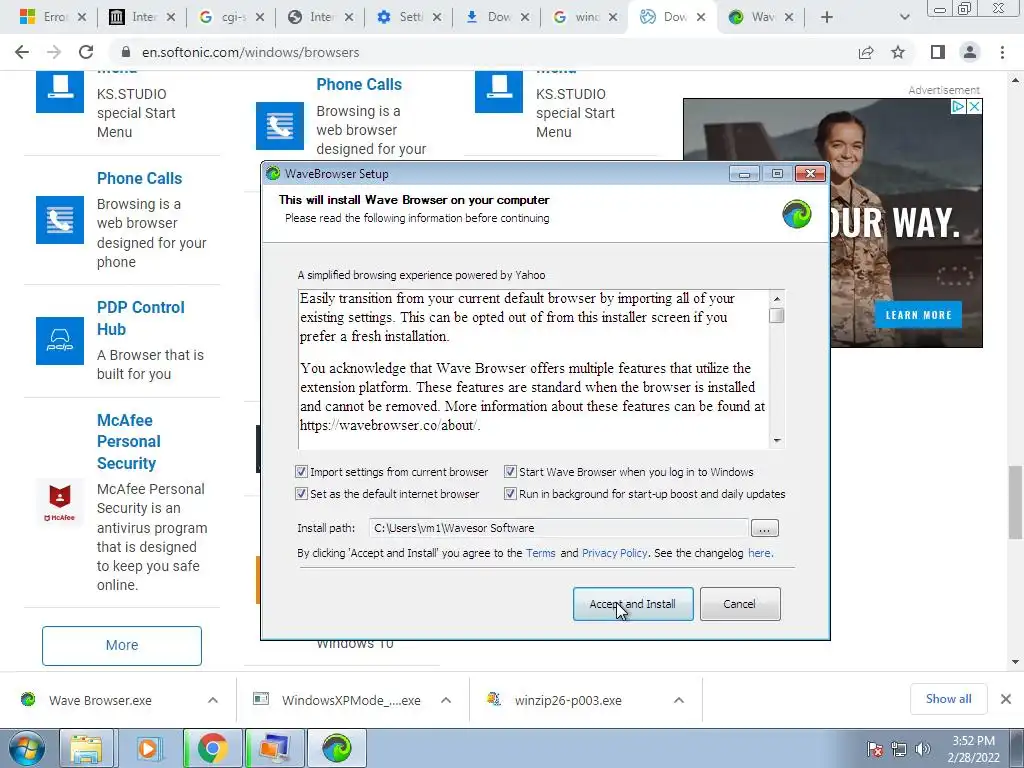Open the Chrome profile avatar
Image resolution: width=1024 pixels, height=768 pixels.
point(970,52)
